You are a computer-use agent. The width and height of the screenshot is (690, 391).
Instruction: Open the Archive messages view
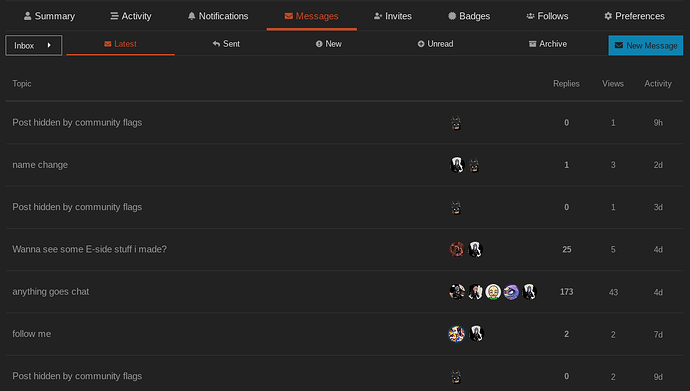(547, 44)
